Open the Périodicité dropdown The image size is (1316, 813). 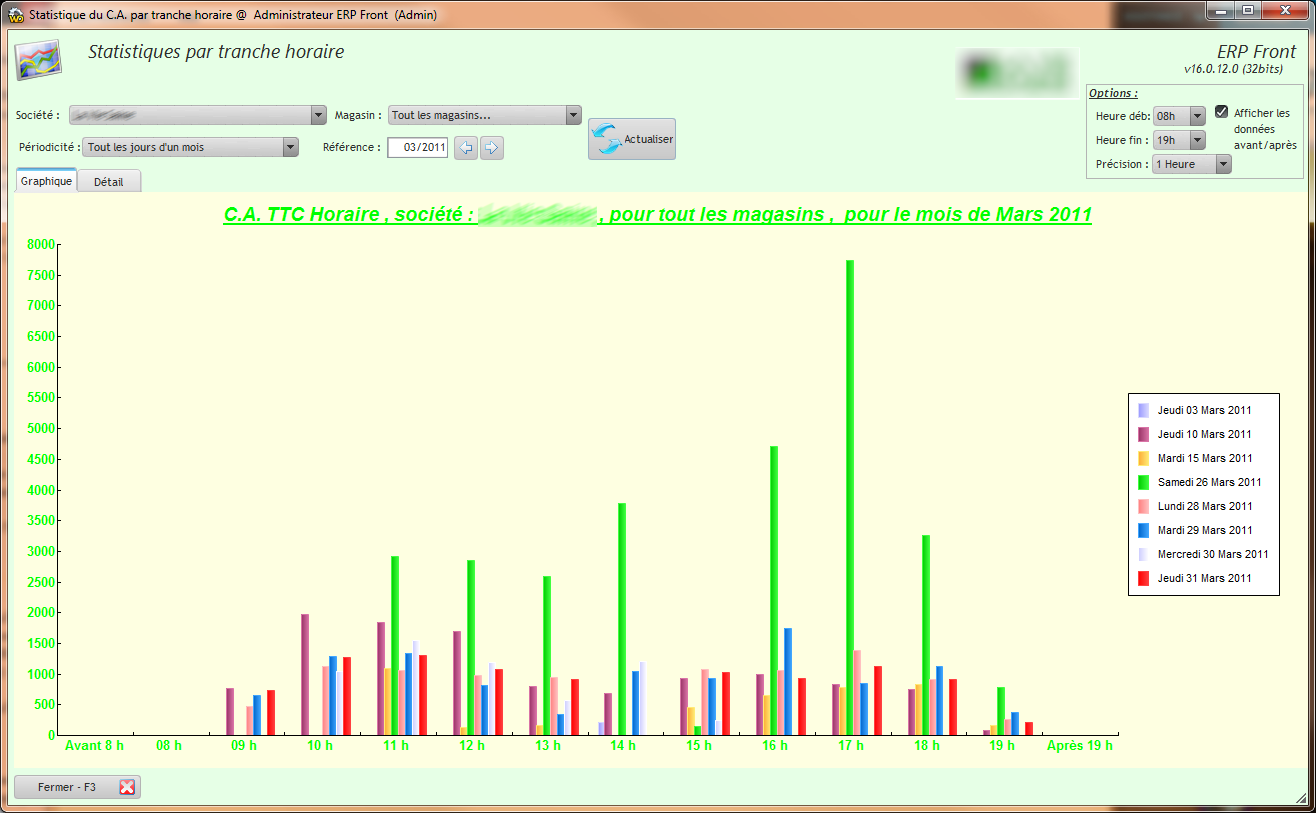pyautogui.click(x=290, y=147)
